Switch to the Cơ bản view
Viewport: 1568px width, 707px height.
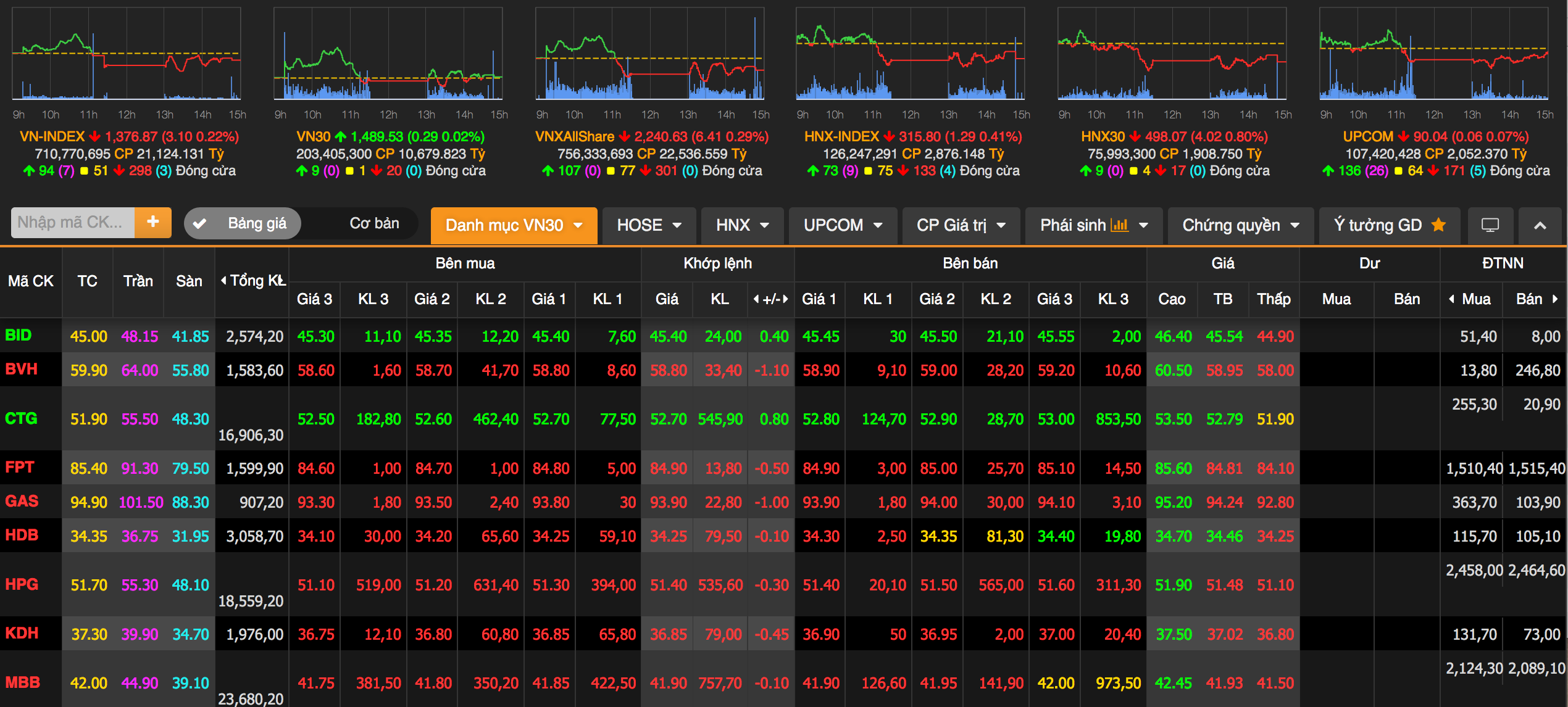(x=374, y=223)
